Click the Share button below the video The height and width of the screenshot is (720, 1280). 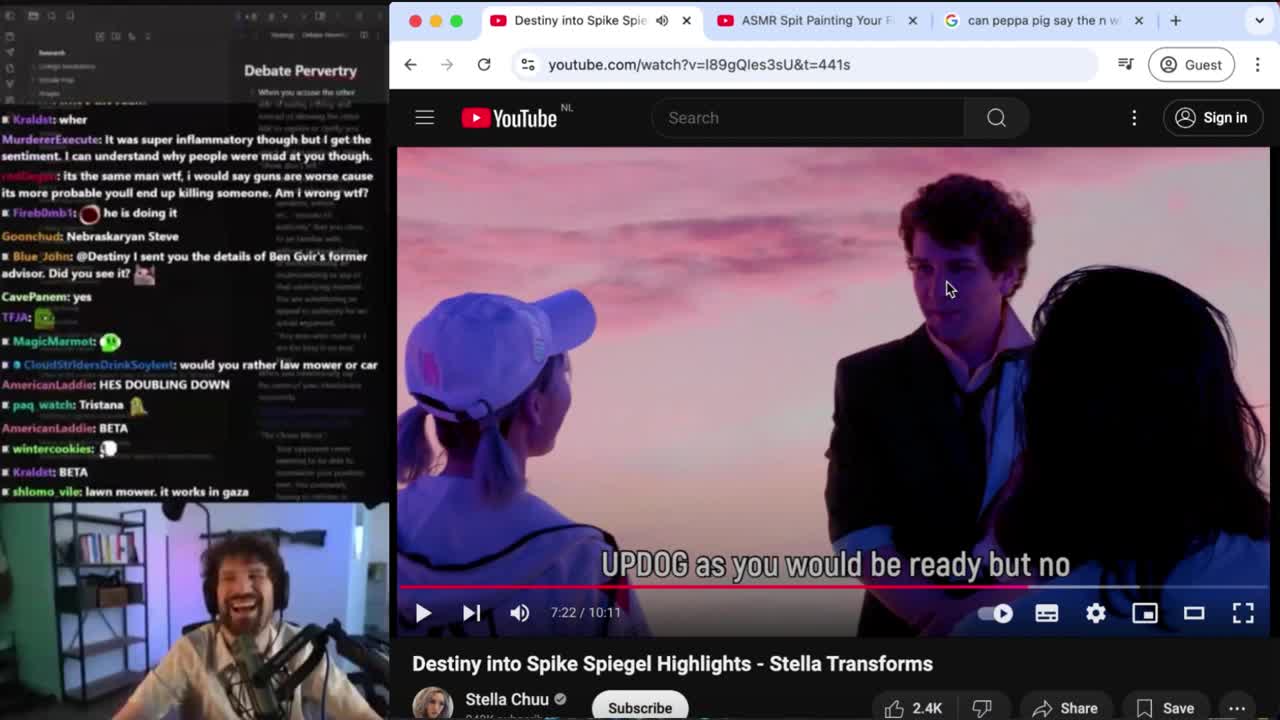1066,707
